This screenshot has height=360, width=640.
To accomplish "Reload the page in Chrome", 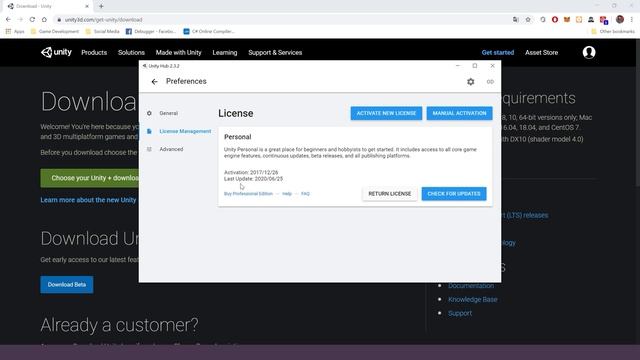I will (x=32, y=19).
